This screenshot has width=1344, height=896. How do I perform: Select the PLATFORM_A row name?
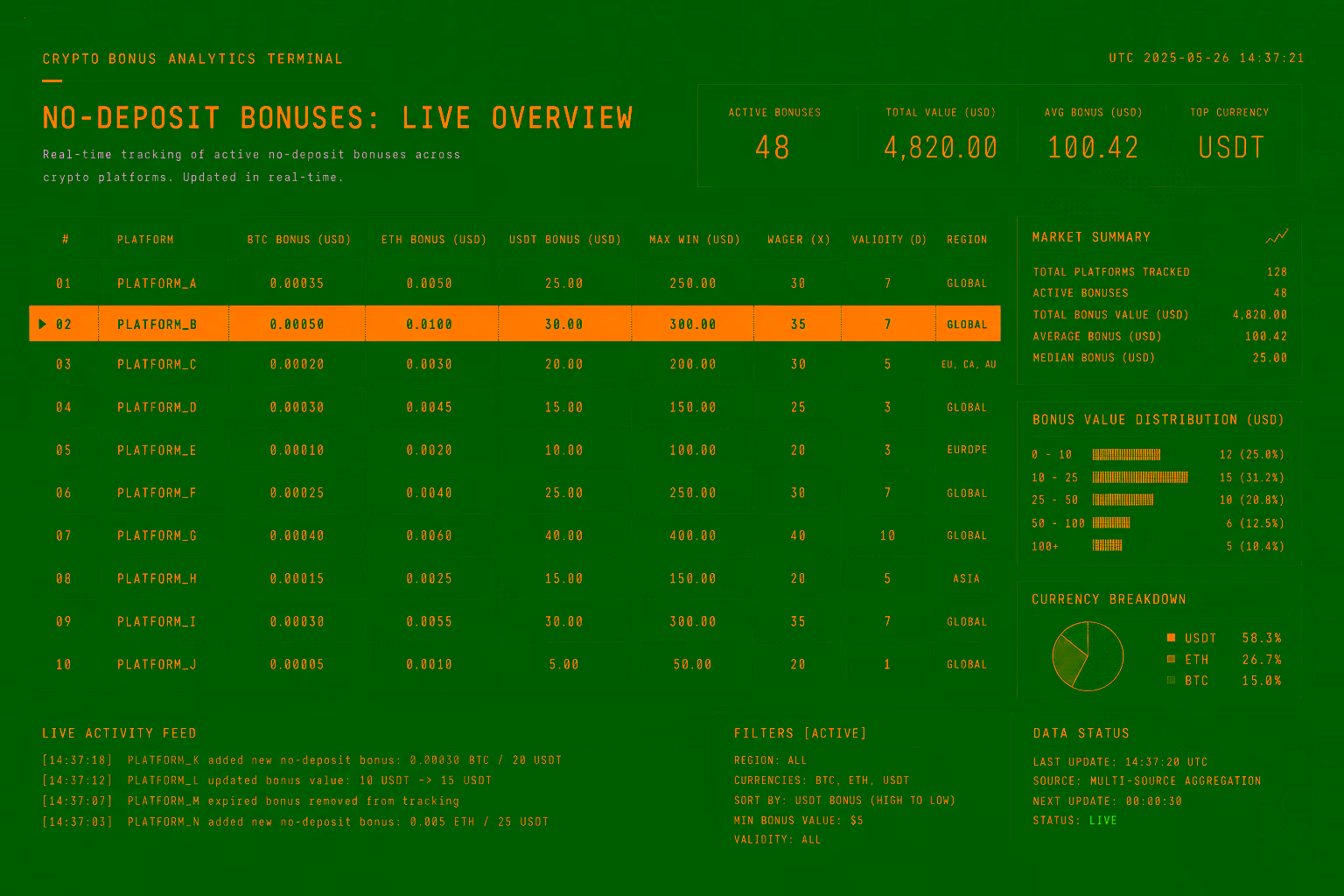click(x=157, y=283)
